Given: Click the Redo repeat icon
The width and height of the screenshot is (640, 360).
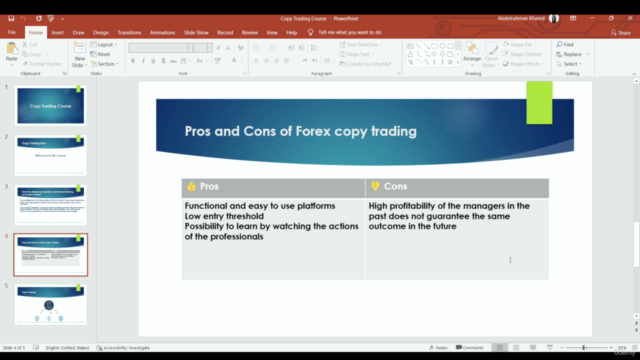Looking at the screenshot, I should point(39,18).
